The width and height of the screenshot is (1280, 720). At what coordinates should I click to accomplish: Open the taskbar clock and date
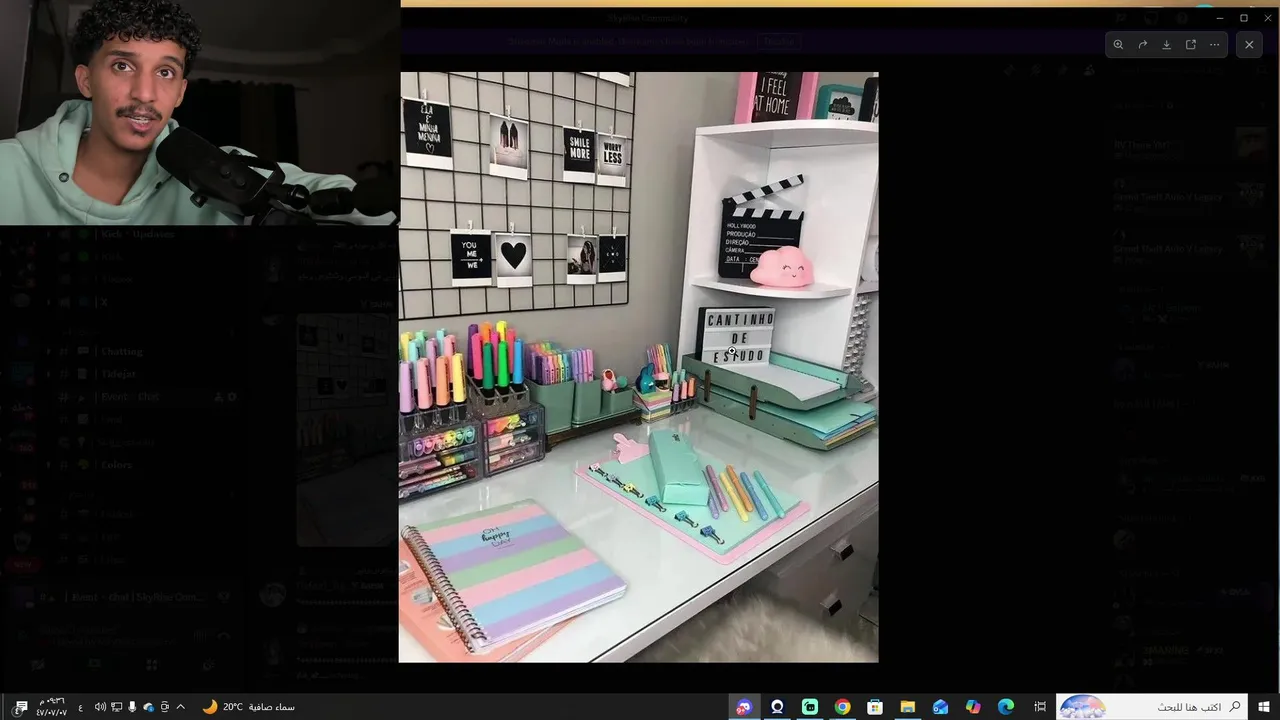52,707
